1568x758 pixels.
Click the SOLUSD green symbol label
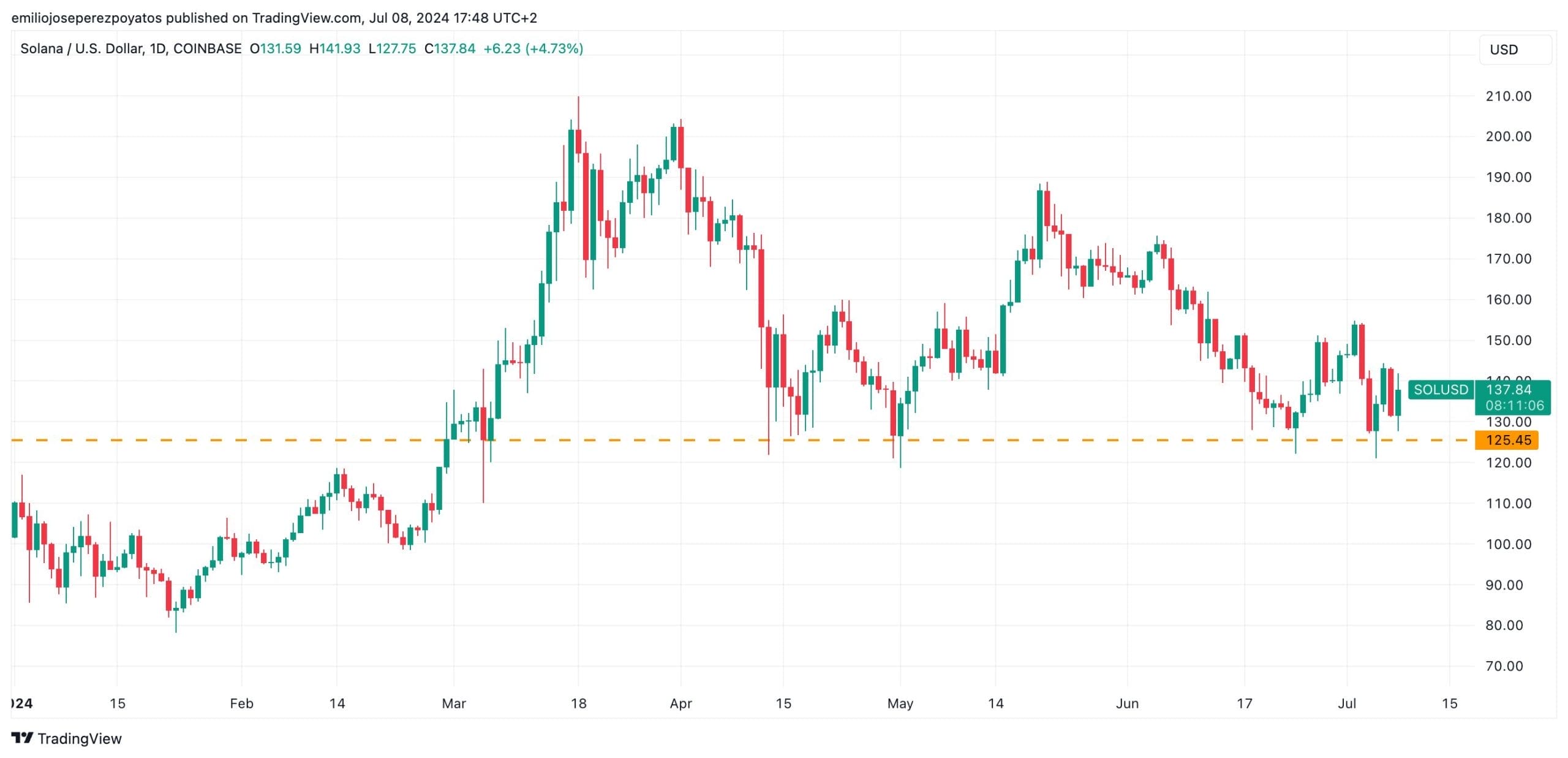tap(1440, 390)
